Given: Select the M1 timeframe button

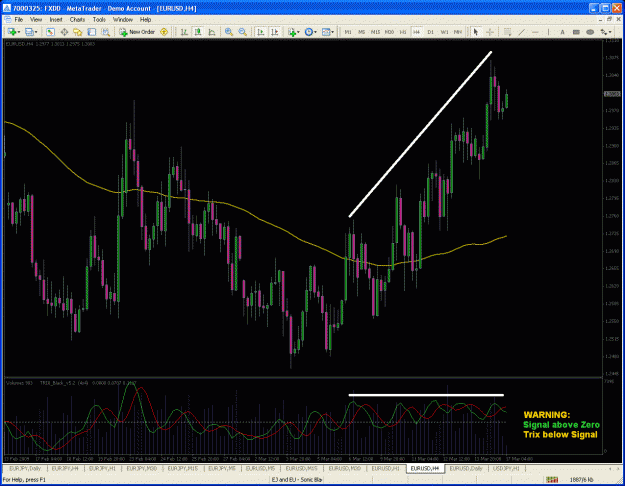Looking at the screenshot, I should [x=348, y=32].
